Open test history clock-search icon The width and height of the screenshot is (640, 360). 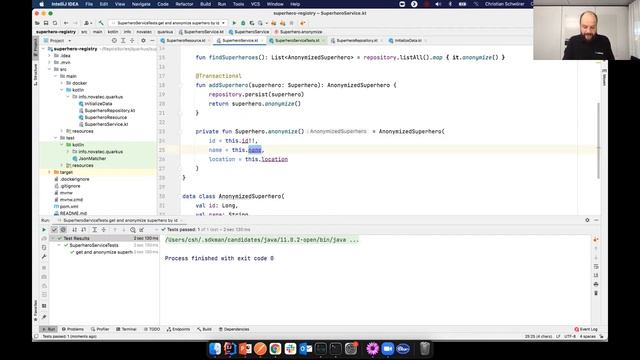[x=133, y=230]
